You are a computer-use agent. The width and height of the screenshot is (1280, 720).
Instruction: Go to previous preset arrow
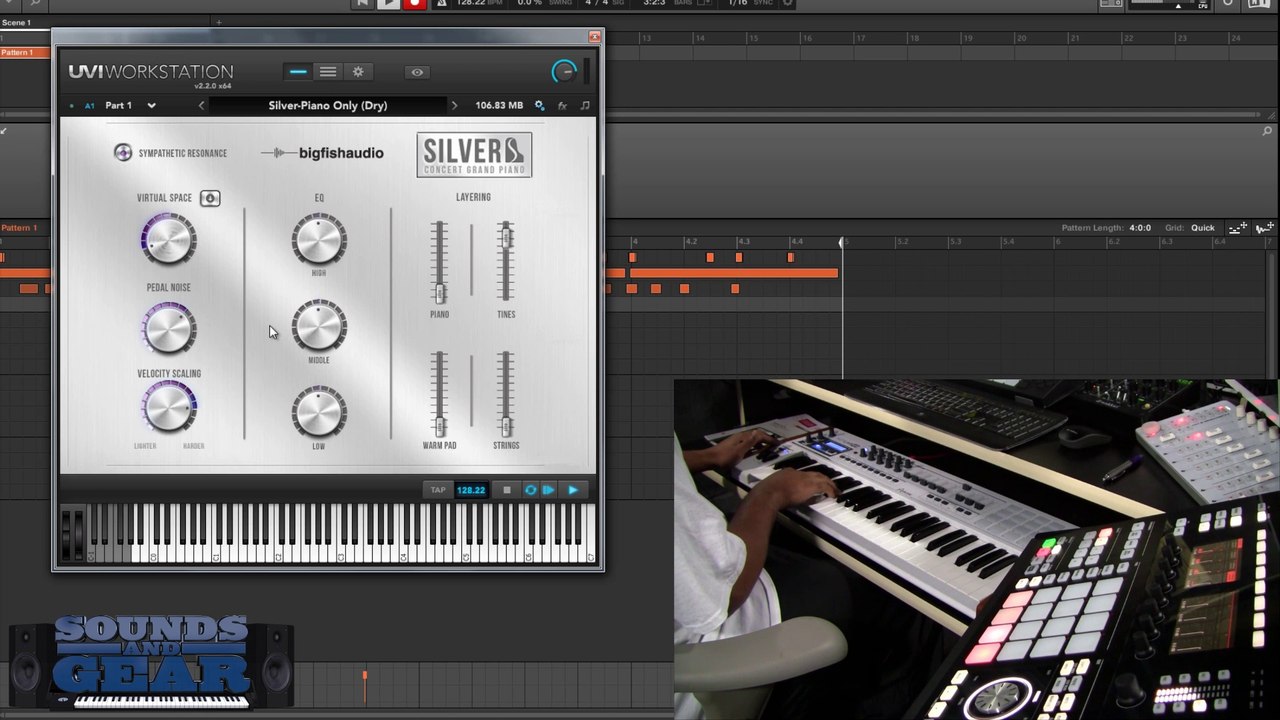click(201, 105)
